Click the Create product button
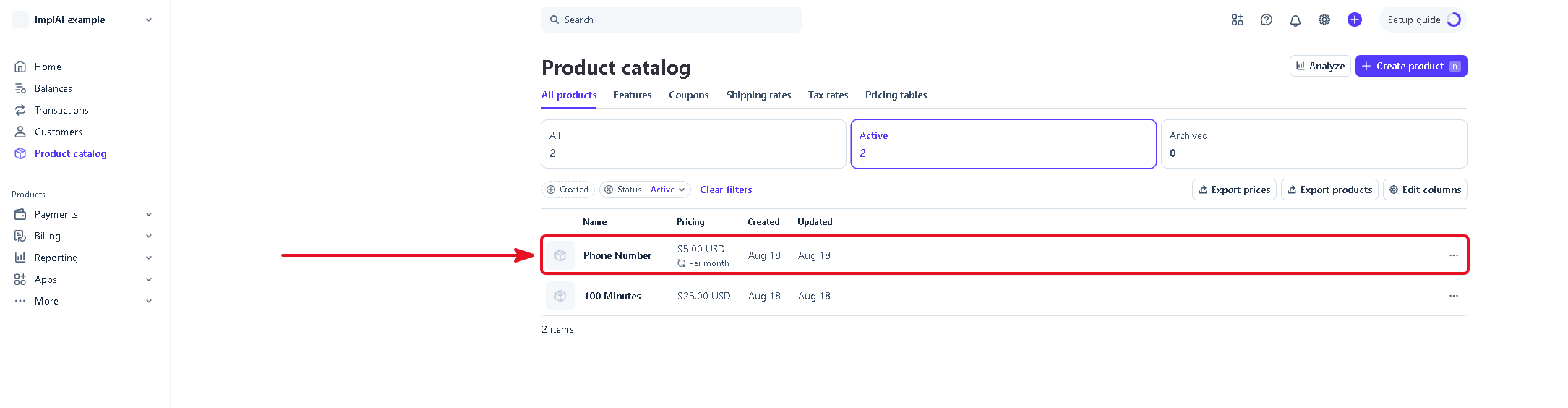 click(1411, 66)
